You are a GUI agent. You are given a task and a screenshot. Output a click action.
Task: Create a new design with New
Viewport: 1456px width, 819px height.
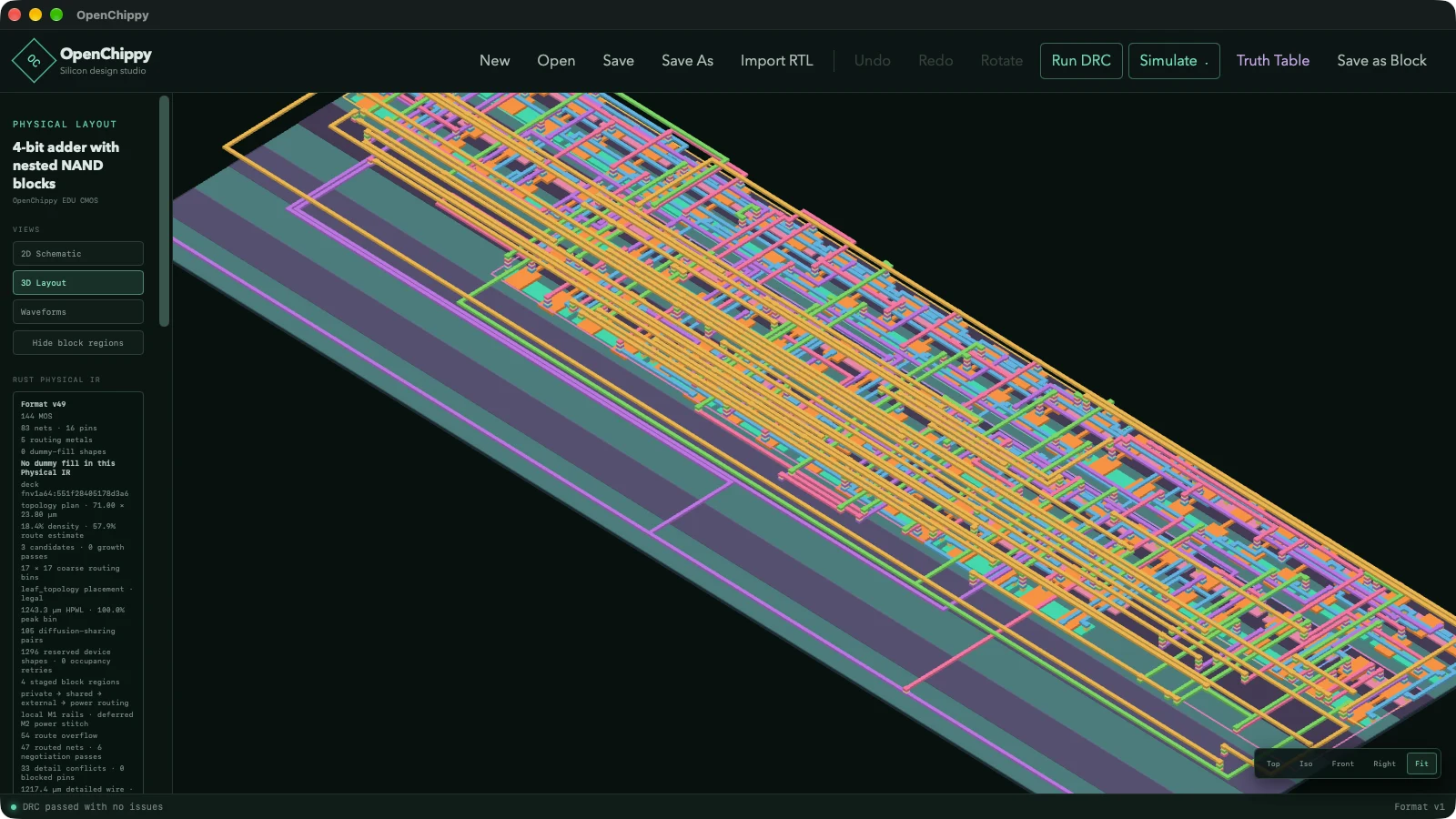[494, 61]
